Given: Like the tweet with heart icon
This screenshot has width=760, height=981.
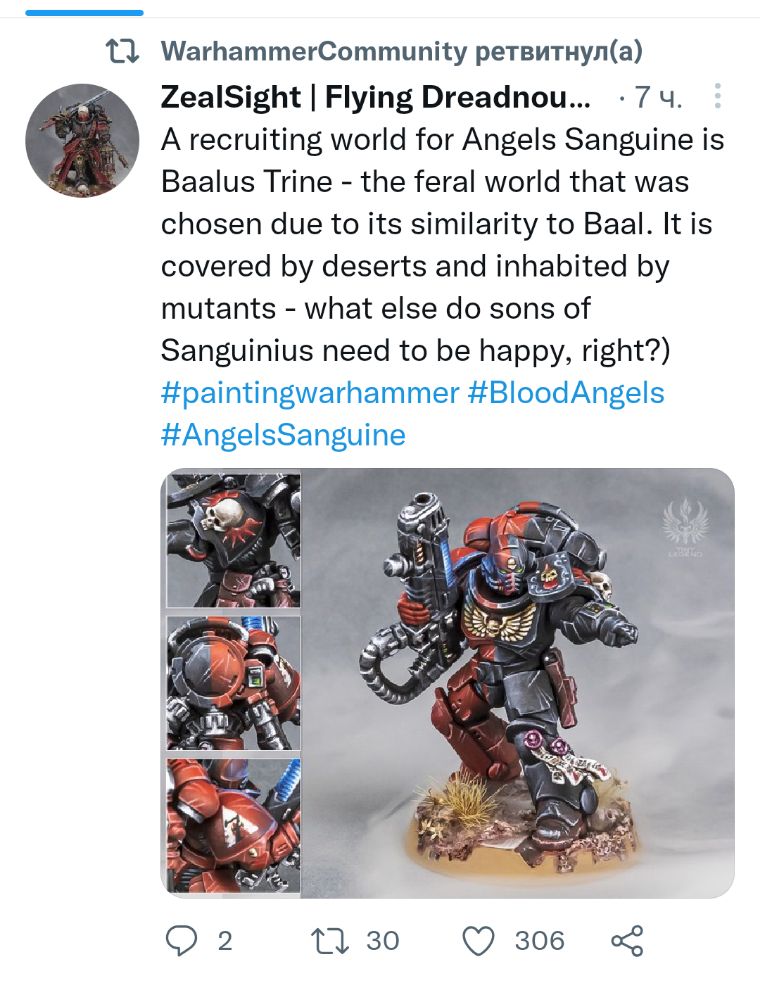Looking at the screenshot, I should (479, 940).
